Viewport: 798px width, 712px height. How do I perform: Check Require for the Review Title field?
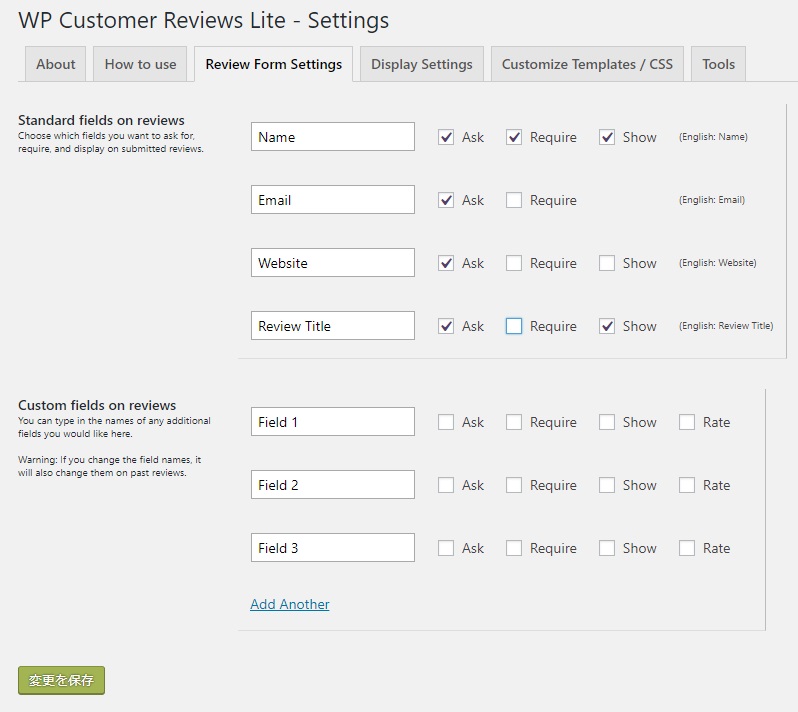(514, 326)
